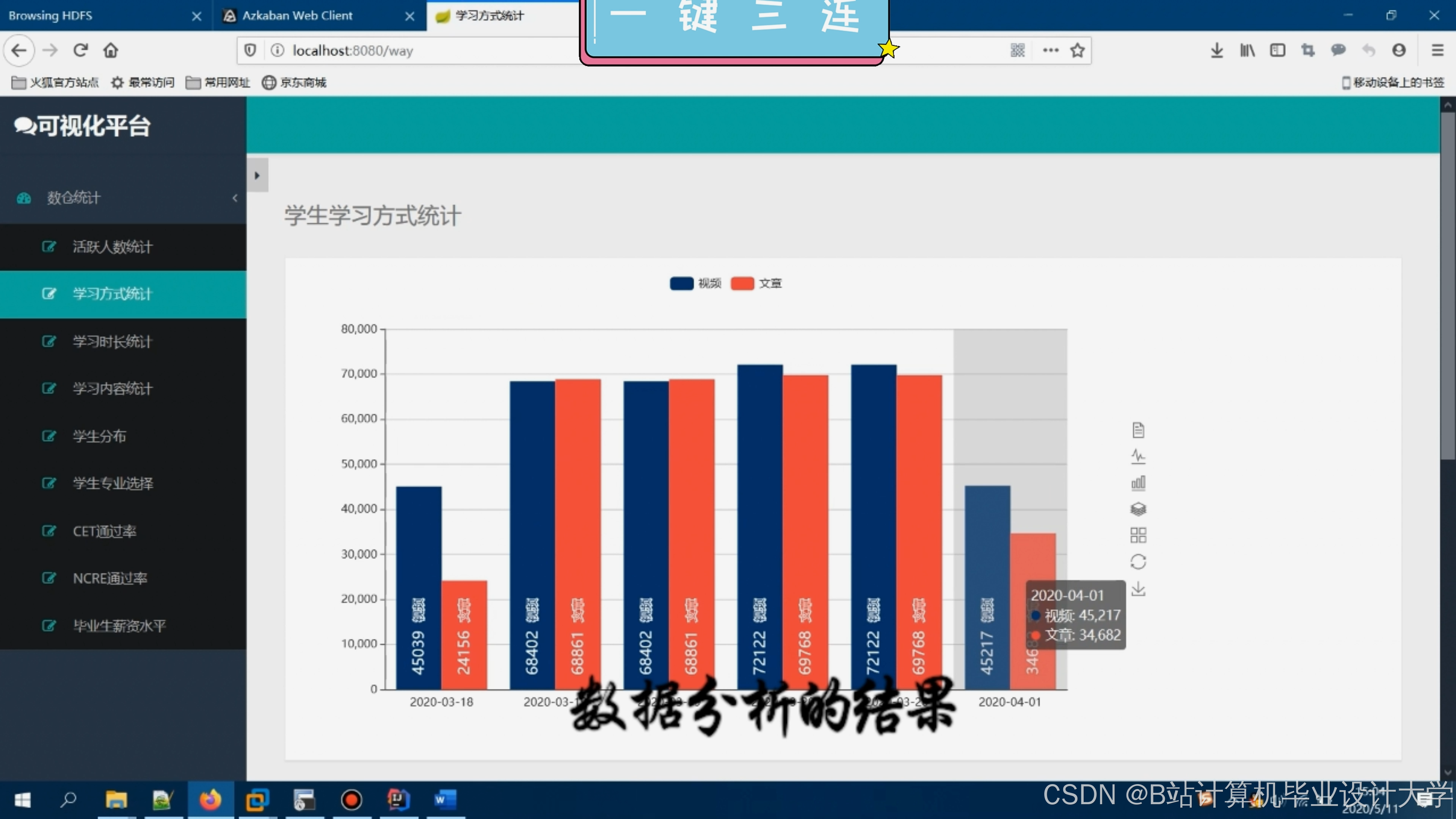Click the ECharts data view icon
This screenshot has height=819, width=1456.
pyautogui.click(x=1138, y=430)
